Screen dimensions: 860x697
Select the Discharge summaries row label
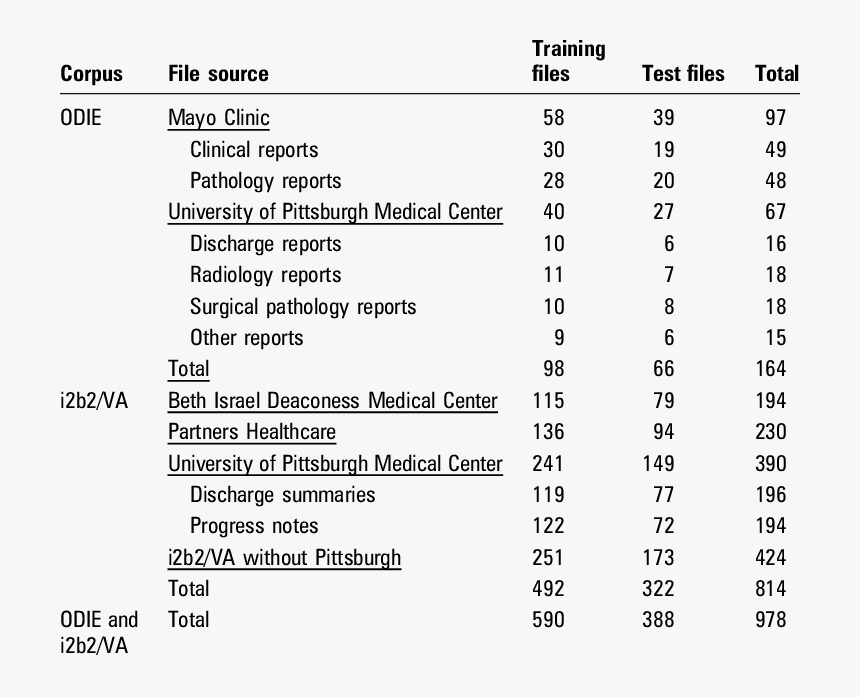click(282, 495)
